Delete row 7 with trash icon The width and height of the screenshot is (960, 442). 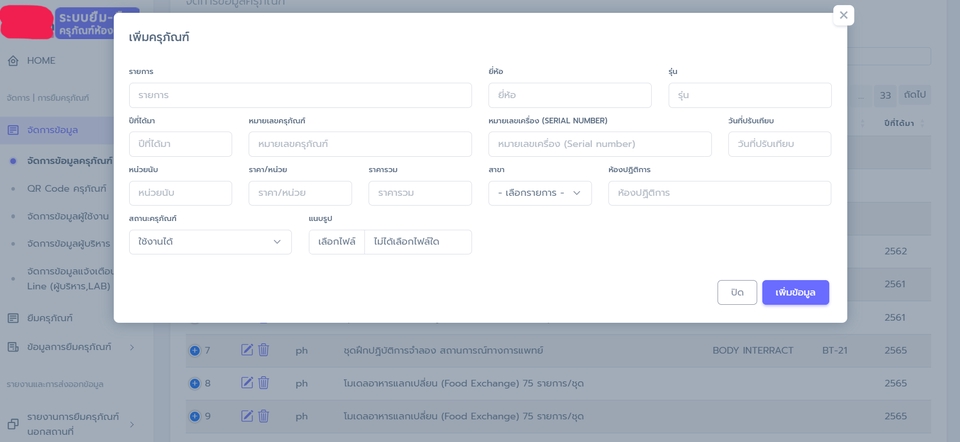(264, 350)
